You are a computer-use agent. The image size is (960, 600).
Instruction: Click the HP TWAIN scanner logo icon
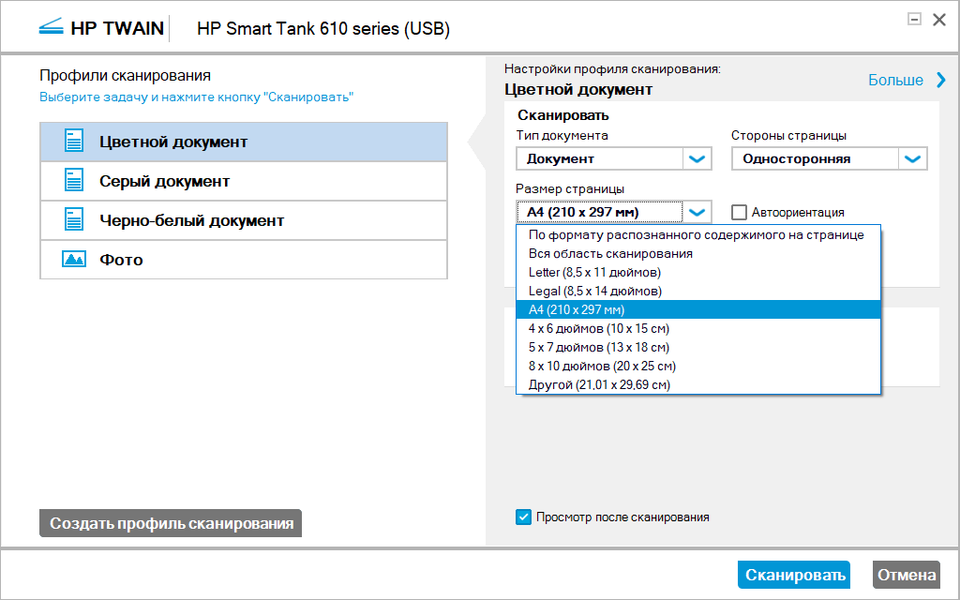coord(51,28)
